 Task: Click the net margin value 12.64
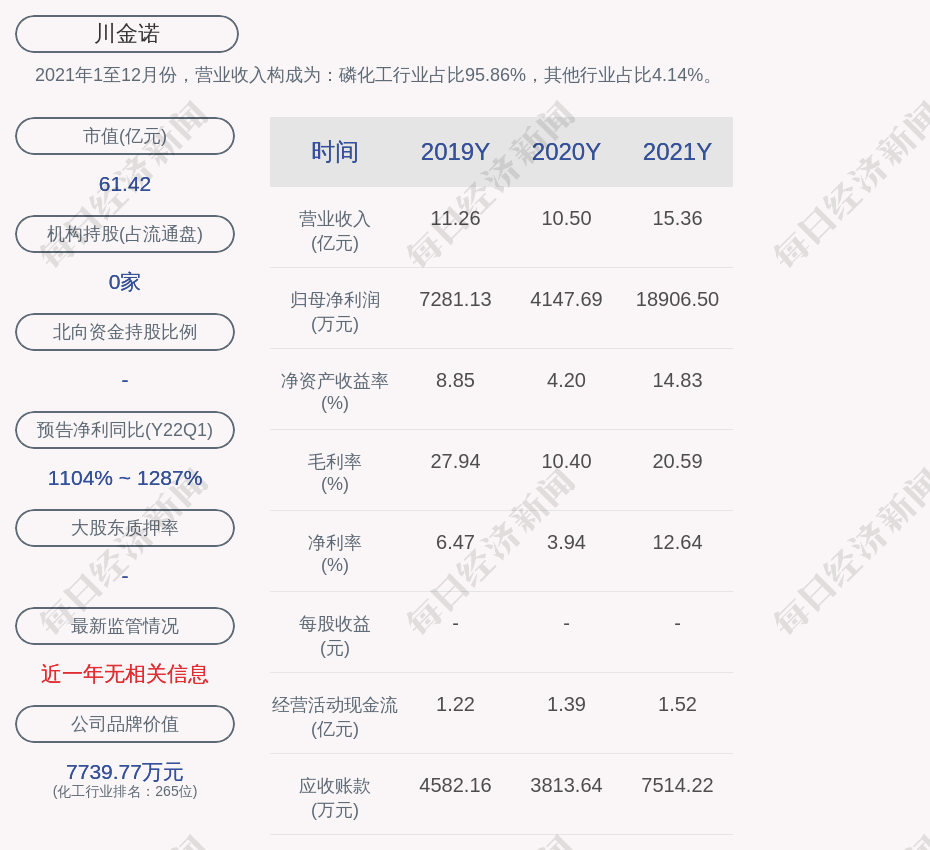coord(677,542)
